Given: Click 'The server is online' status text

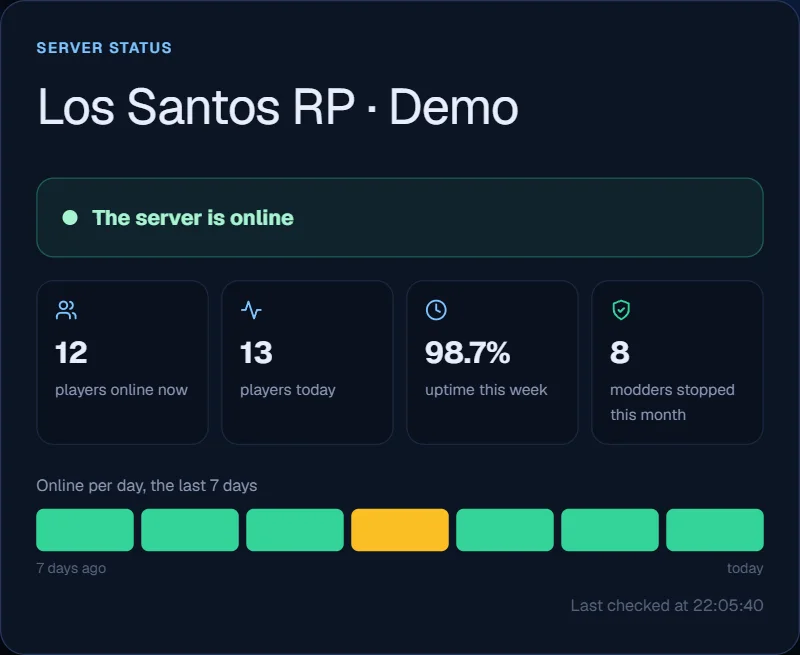Looking at the screenshot, I should [193, 218].
